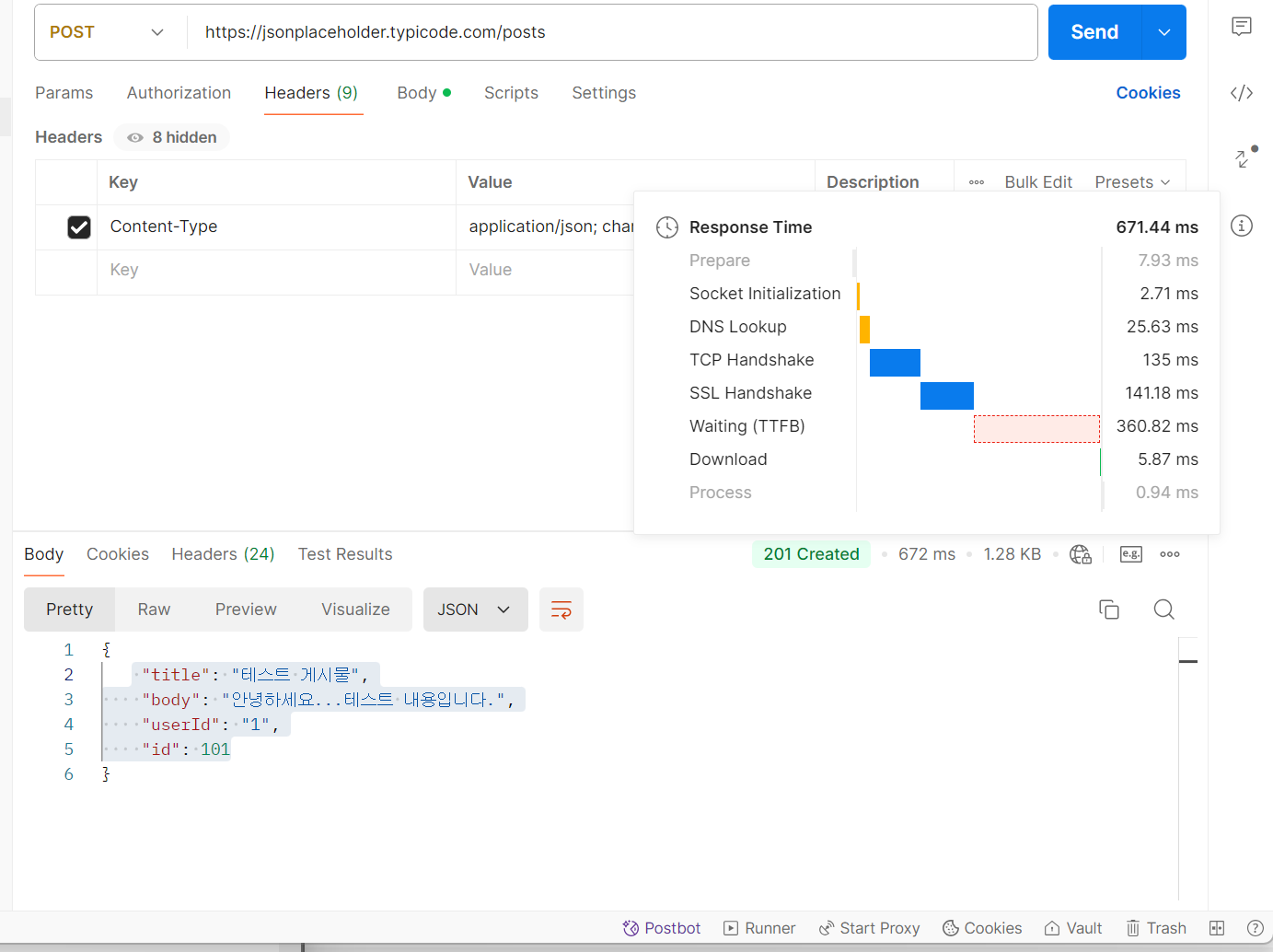Uncheck the Content-Type header checkbox
The image size is (1273, 952).
pyautogui.click(x=79, y=227)
